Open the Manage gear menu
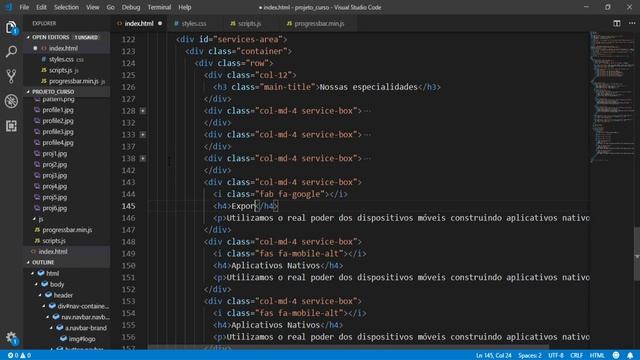The image size is (640, 360). [x=11, y=338]
